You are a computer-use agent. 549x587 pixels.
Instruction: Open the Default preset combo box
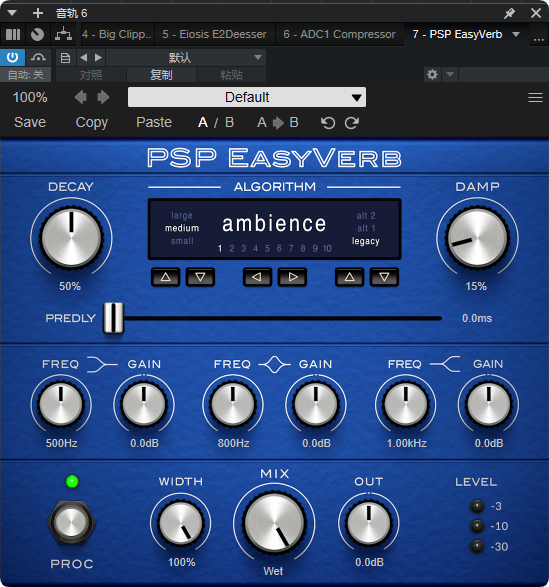(247, 97)
